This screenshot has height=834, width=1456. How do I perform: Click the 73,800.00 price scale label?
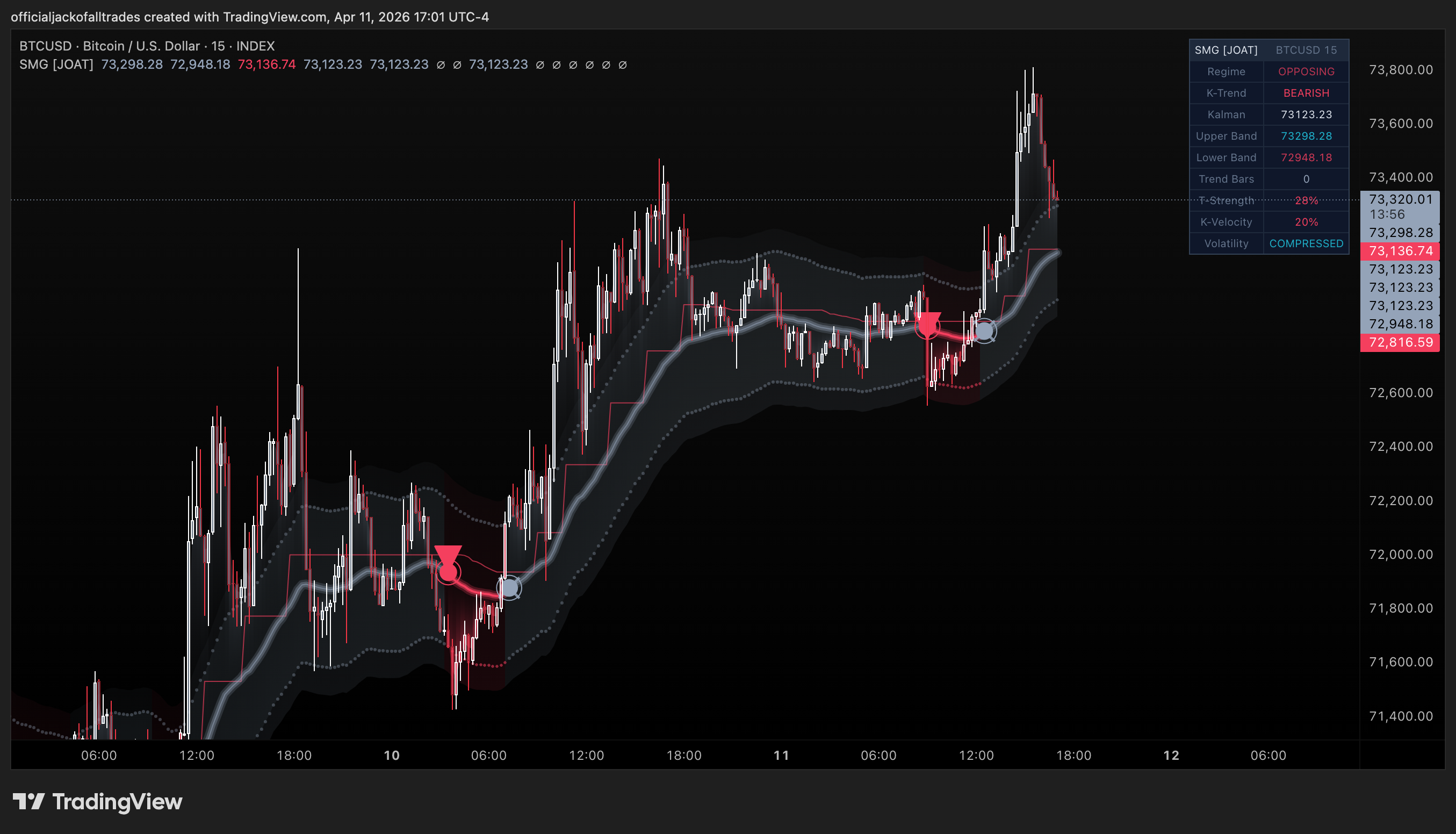point(1401,70)
